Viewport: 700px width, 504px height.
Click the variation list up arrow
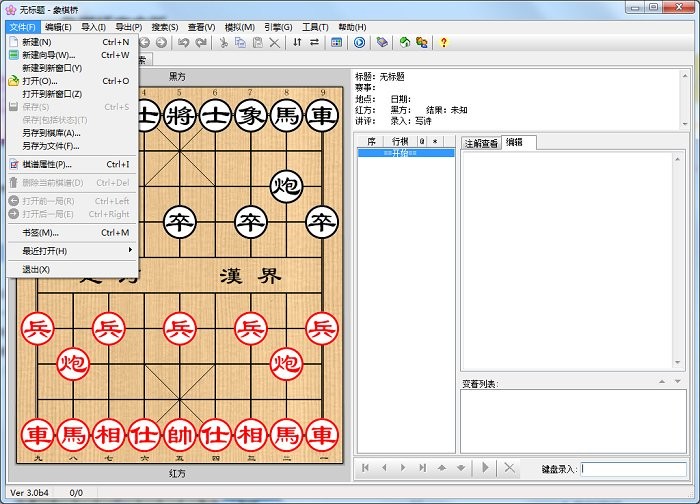pyautogui.click(x=661, y=382)
